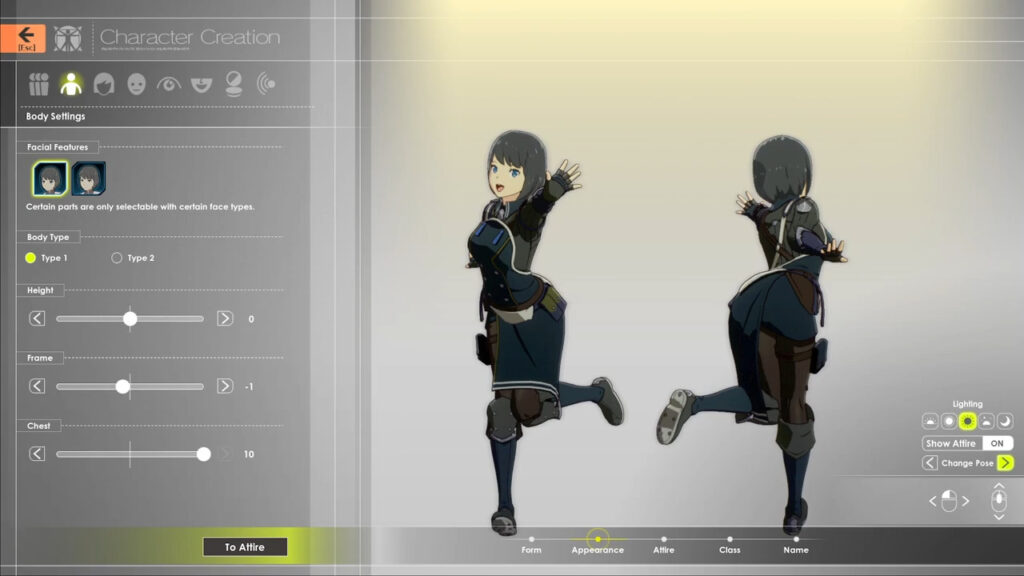
Task: Increase Frame with the right arrow
Action: tap(225, 386)
